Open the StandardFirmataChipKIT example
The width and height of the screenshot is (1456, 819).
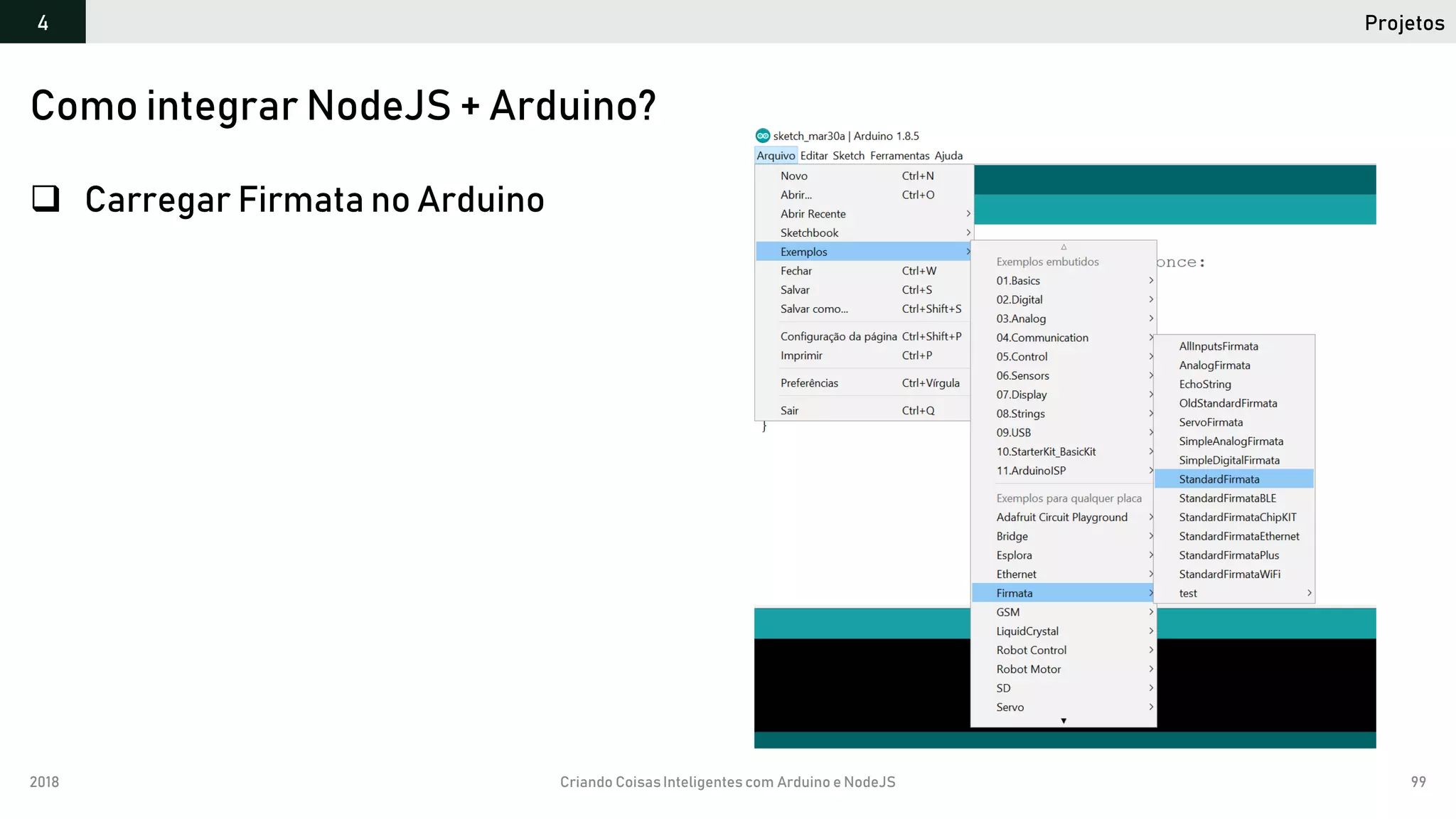1234,518
